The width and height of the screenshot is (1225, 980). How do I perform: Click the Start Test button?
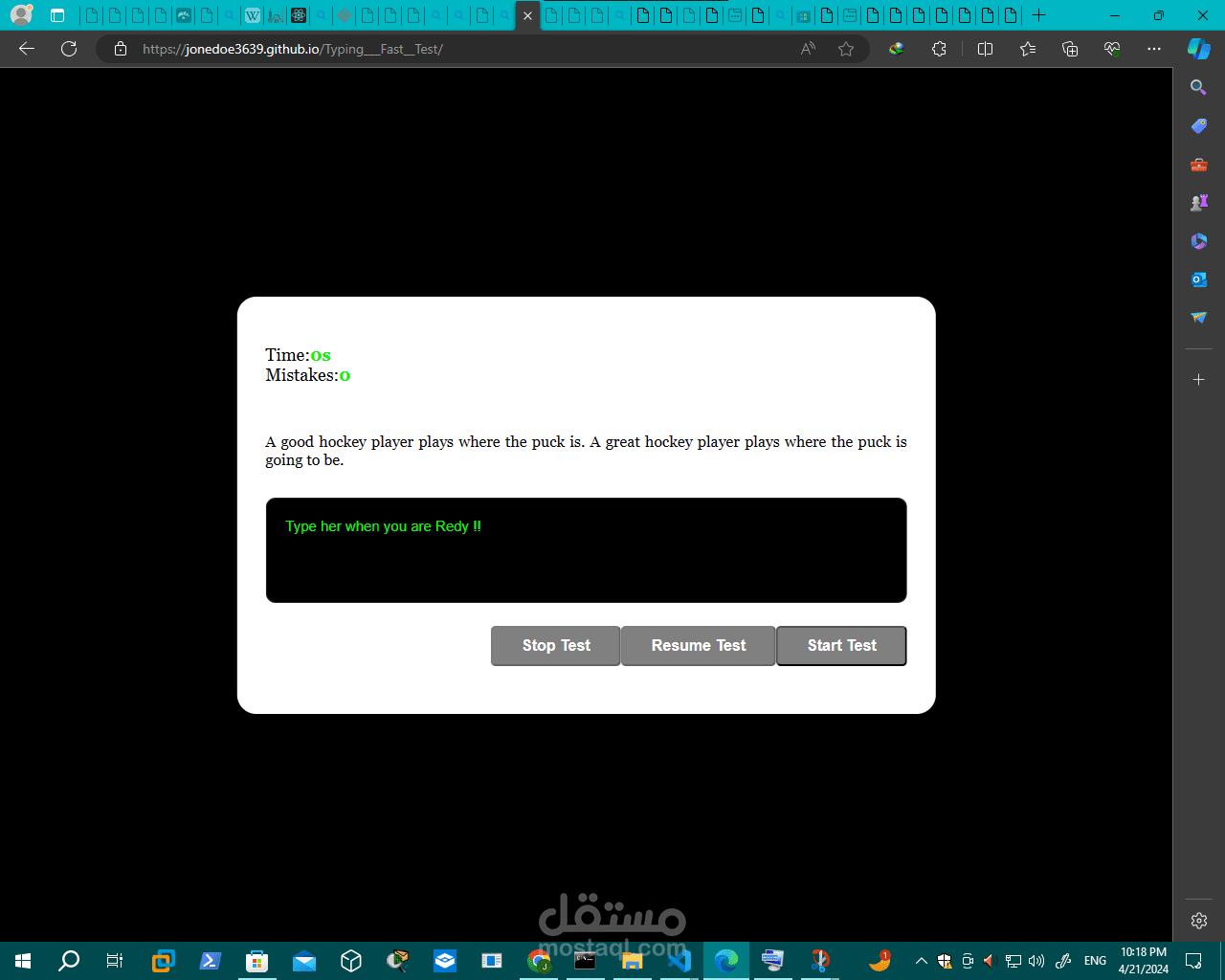[x=840, y=645]
